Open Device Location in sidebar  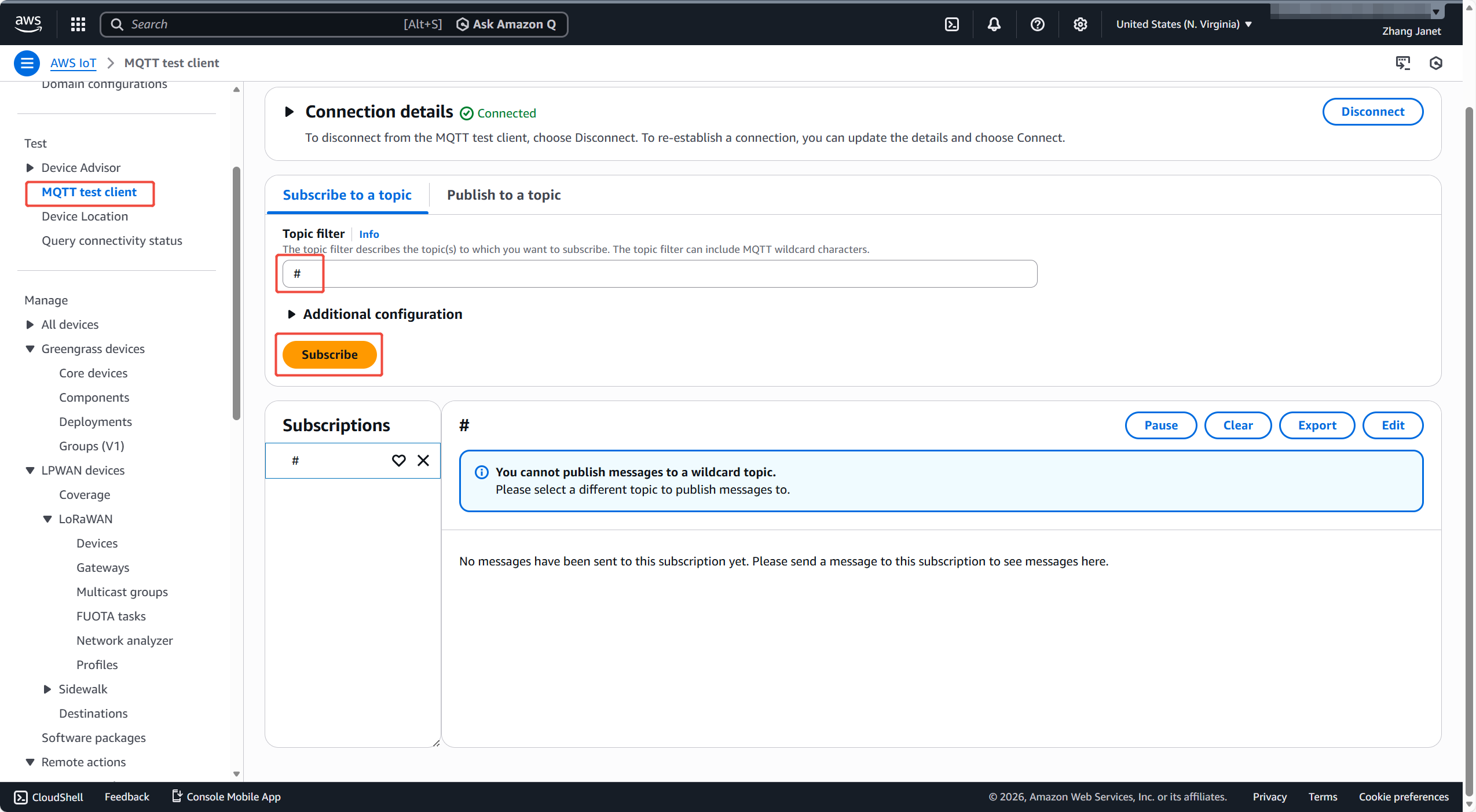tap(85, 216)
